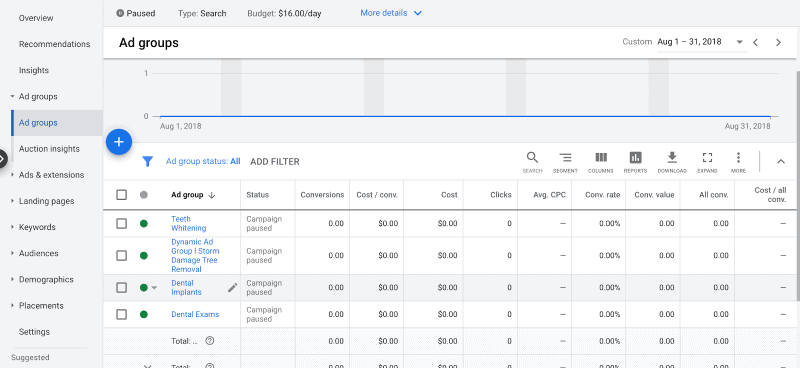
Task: Open Overview in sidebar
Action: click(36, 18)
